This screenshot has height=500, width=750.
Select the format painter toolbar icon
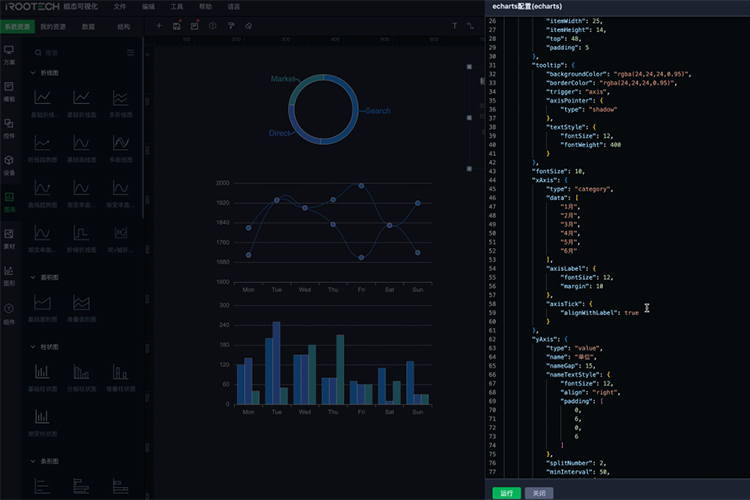tap(230, 25)
